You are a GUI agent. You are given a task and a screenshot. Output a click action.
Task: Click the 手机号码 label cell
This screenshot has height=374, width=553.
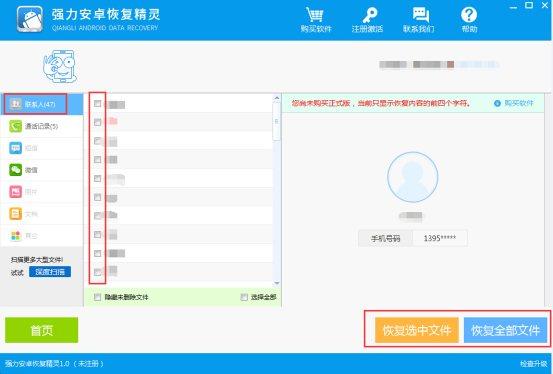point(385,238)
